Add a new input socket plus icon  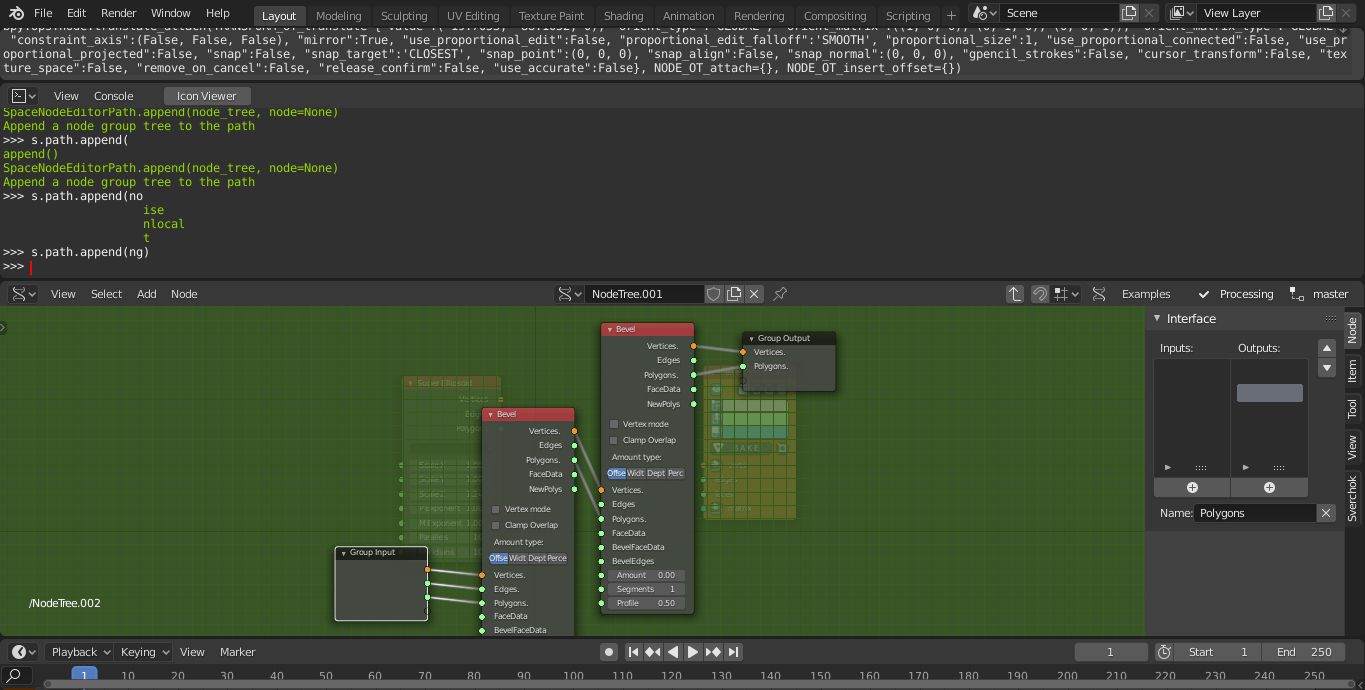click(1192, 488)
